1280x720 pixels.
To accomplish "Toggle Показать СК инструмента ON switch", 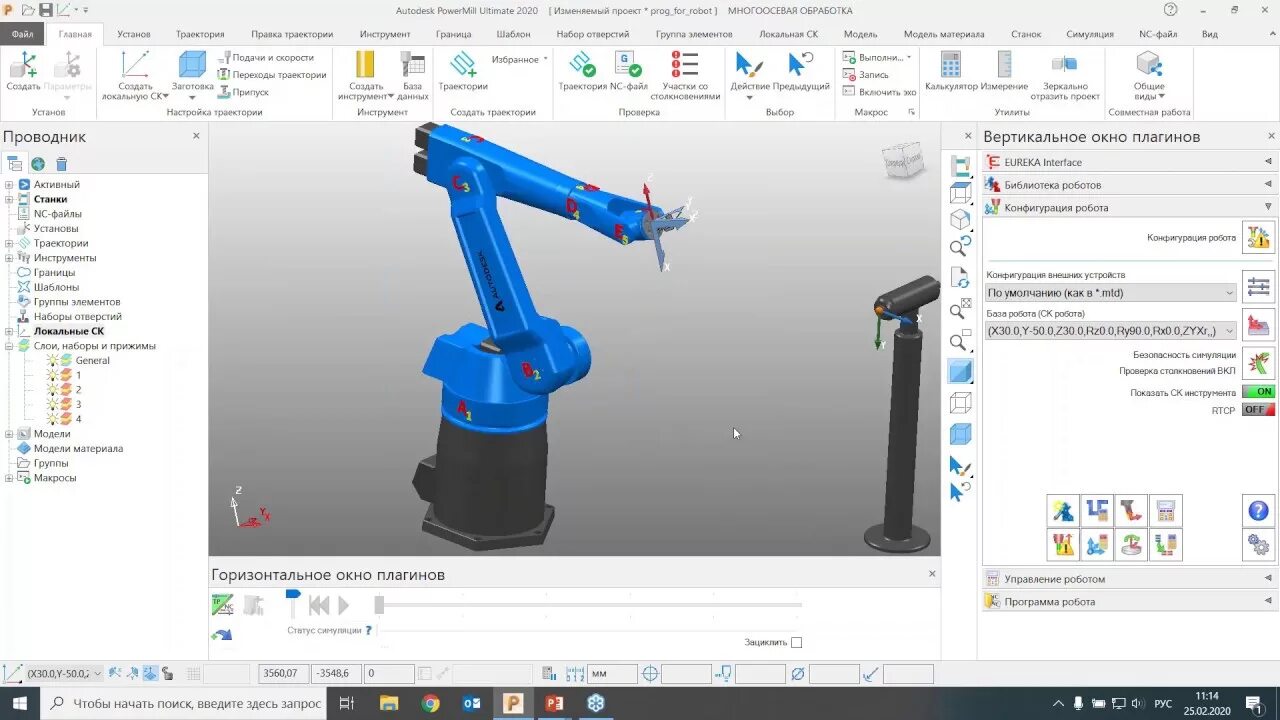I will click(x=1258, y=392).
